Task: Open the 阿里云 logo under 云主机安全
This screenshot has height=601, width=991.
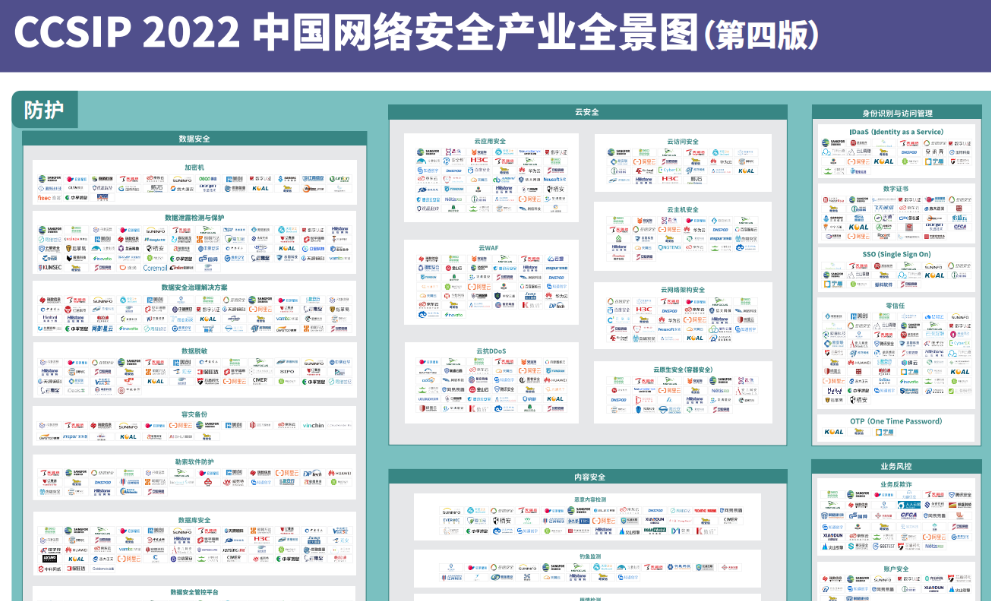Action: tap(669, 230)
